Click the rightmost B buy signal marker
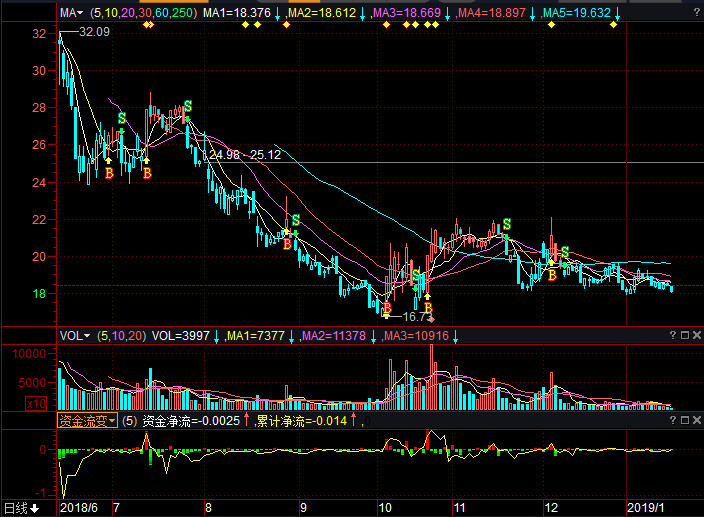This screenshot has width=704, height=517. click(551, 273)
